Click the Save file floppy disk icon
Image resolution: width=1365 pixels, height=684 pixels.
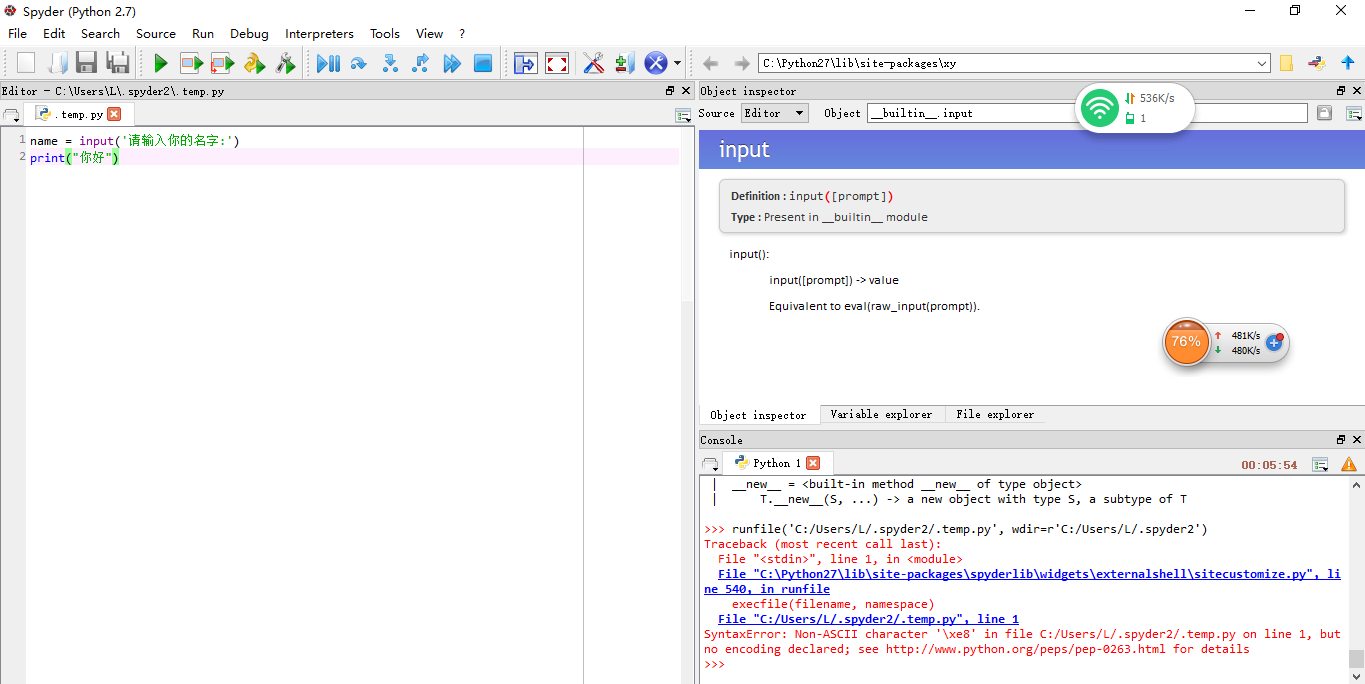pyautogui.click(x=86, y=64)
